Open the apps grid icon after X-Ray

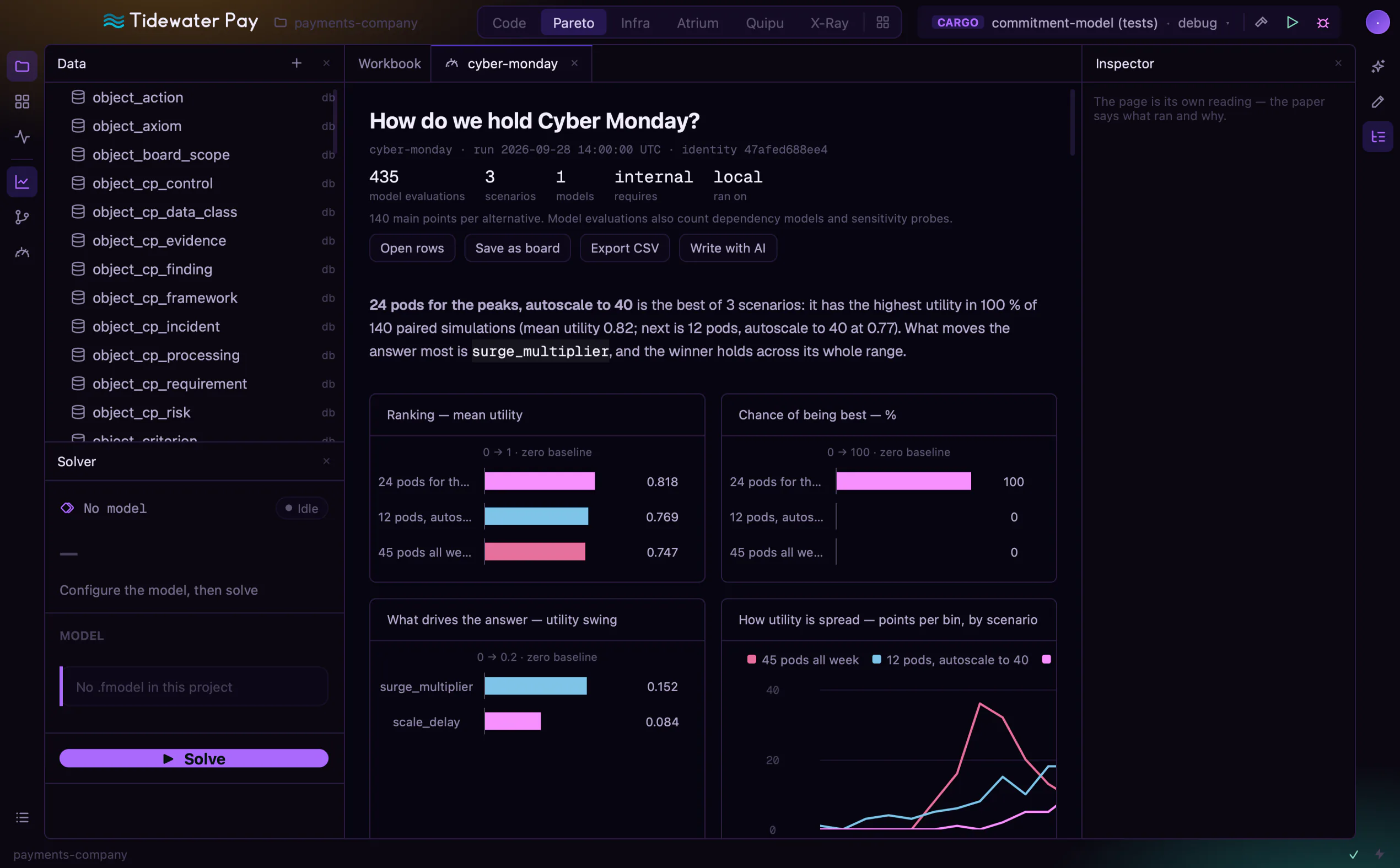883,23
